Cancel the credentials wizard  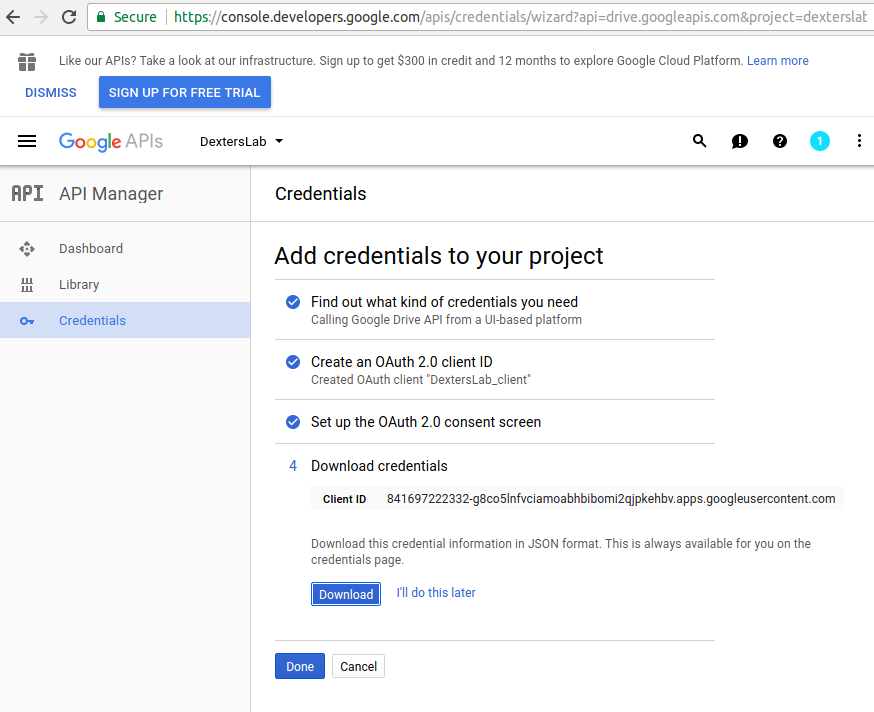(x=358, y=666)
